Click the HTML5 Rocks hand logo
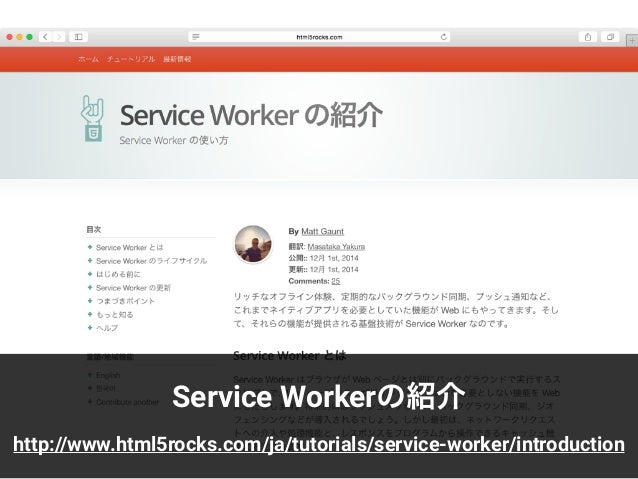This screenshot has height=479, width=638. (x=92, y=118)
